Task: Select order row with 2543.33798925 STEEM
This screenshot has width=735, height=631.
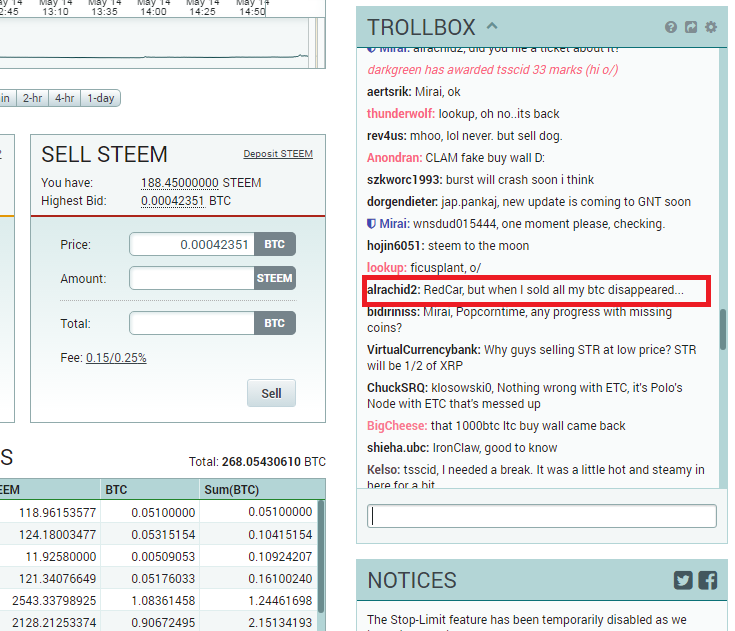Action: (158, 601)
